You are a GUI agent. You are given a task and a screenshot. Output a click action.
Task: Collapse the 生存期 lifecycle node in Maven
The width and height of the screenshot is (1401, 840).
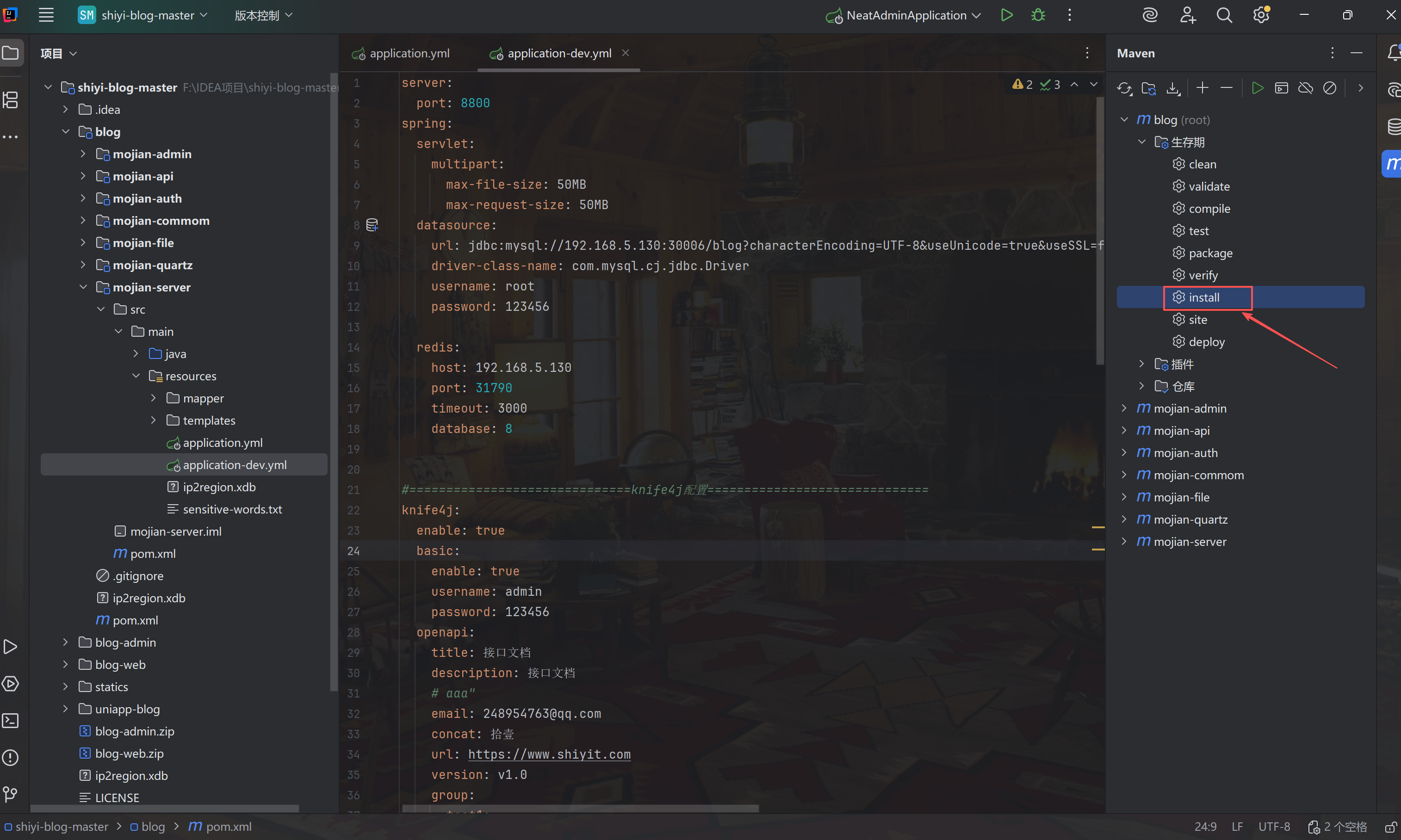[x=1142, y=142]
